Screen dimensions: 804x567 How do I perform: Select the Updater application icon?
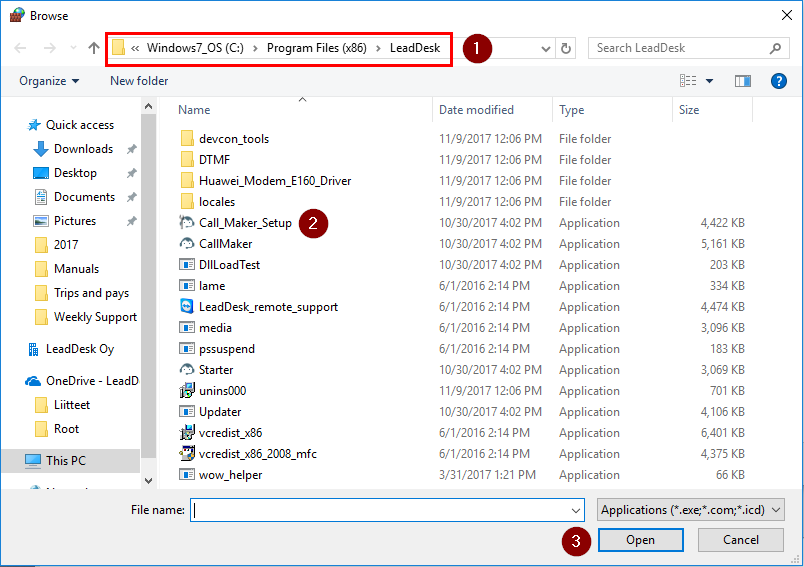(x=187, y=412)
